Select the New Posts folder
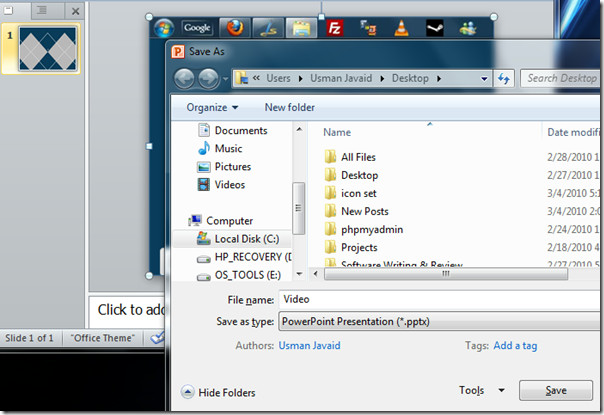 [357, 212]
